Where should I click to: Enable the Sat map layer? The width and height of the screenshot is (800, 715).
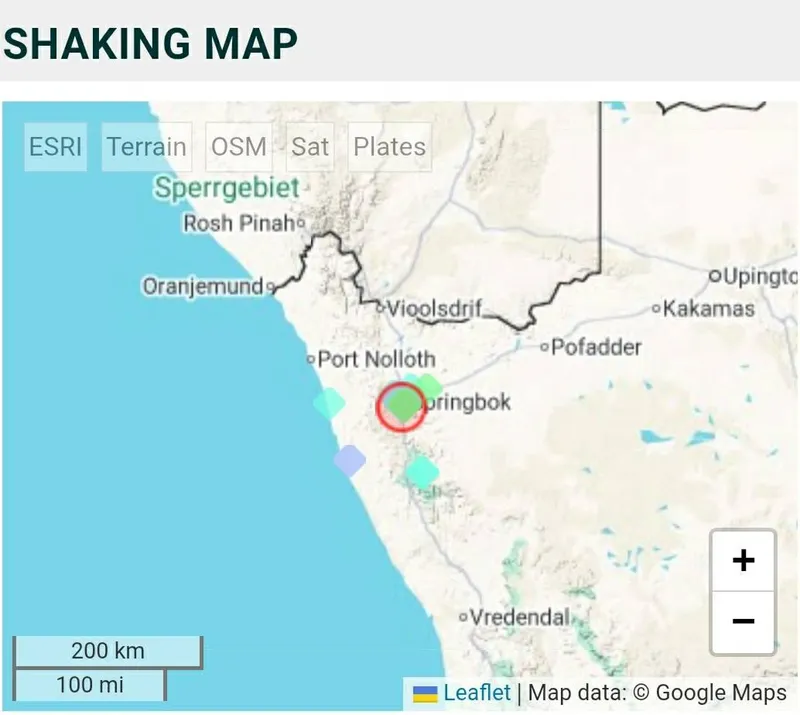(x=309, y=147)
